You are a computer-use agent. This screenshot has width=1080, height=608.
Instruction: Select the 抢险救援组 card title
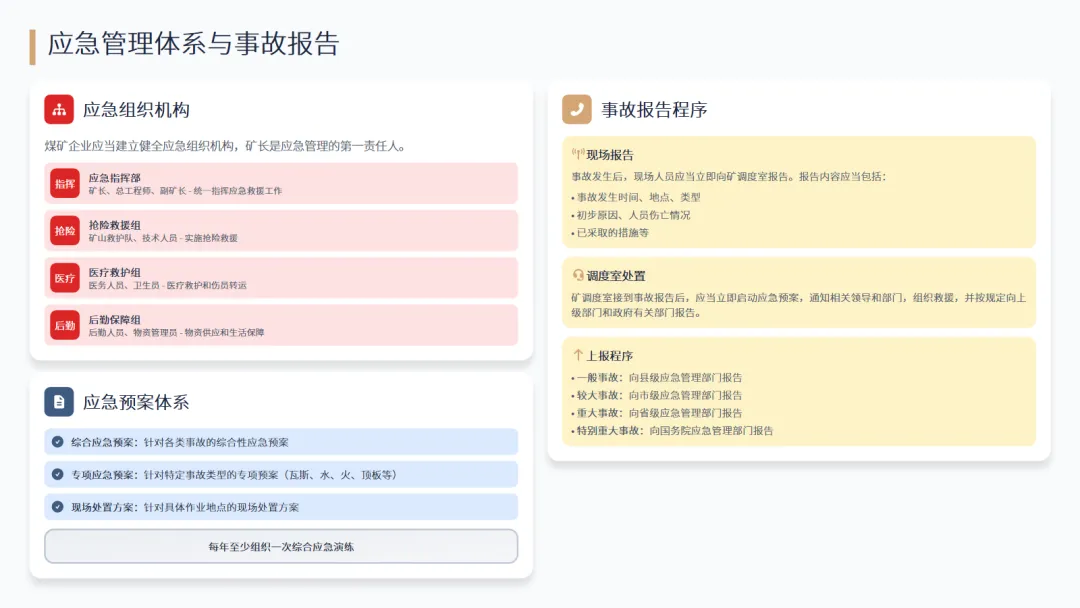114,225
